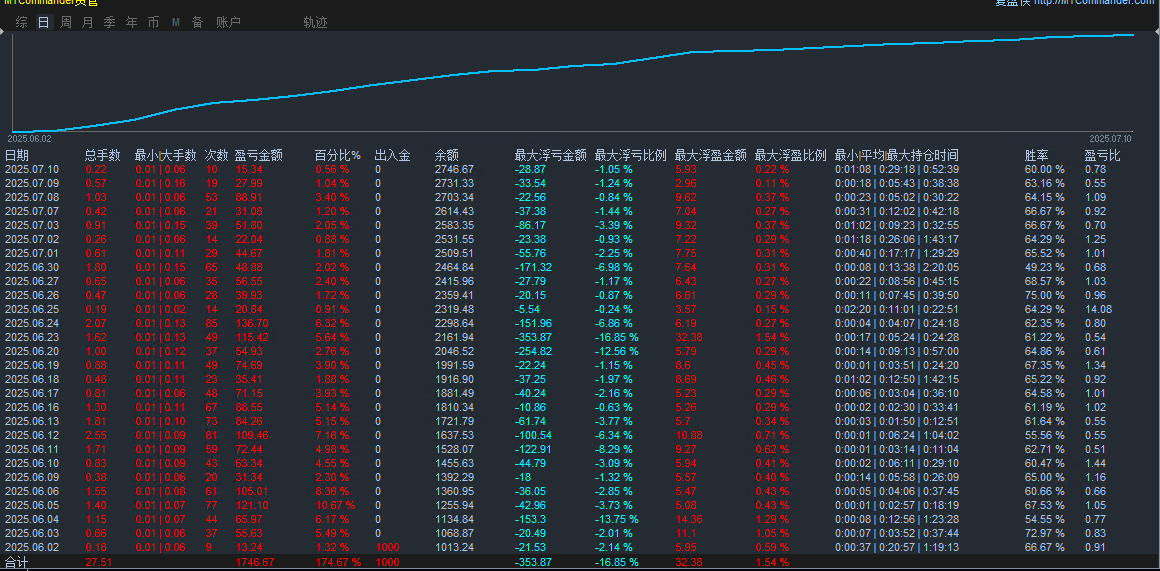Click the floating loss ratio -13.75 %
The width and height of the screenshot is (1160, 571).
point(616,519)
